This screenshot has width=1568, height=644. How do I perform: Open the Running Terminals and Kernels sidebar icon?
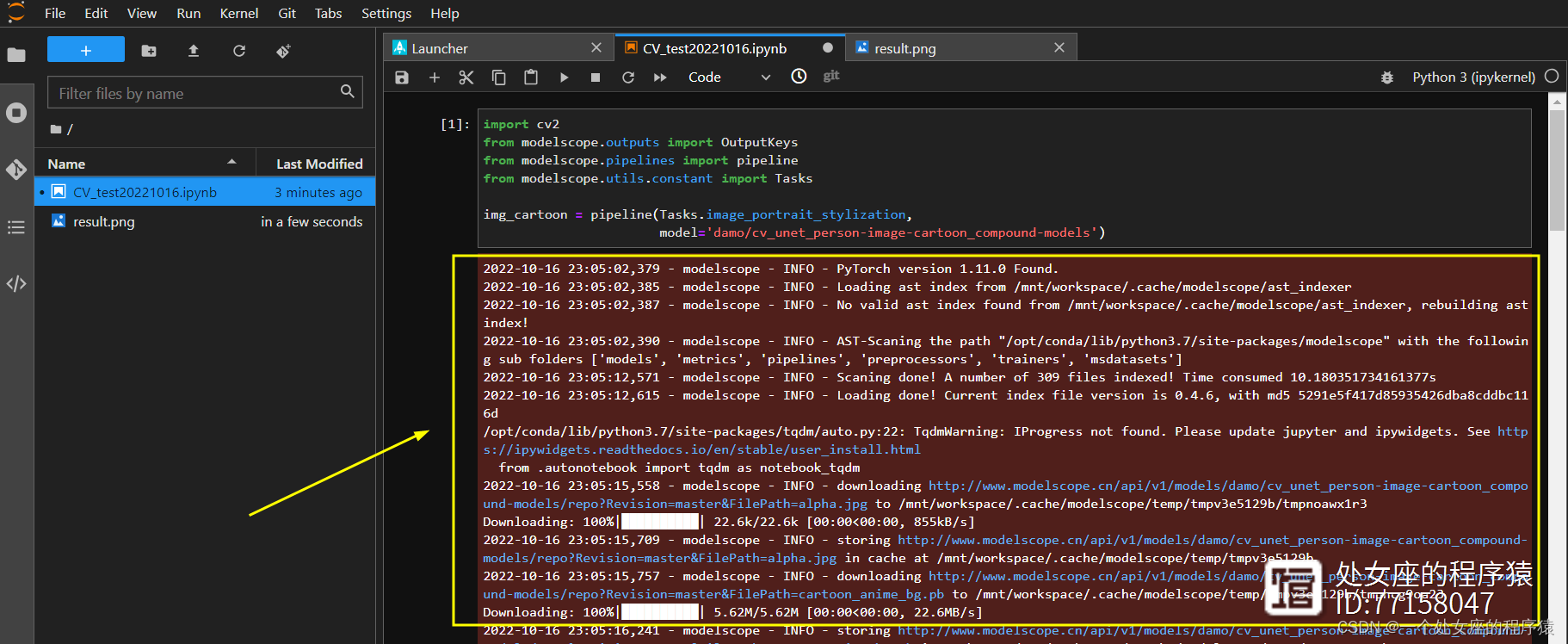coord(16,113)
